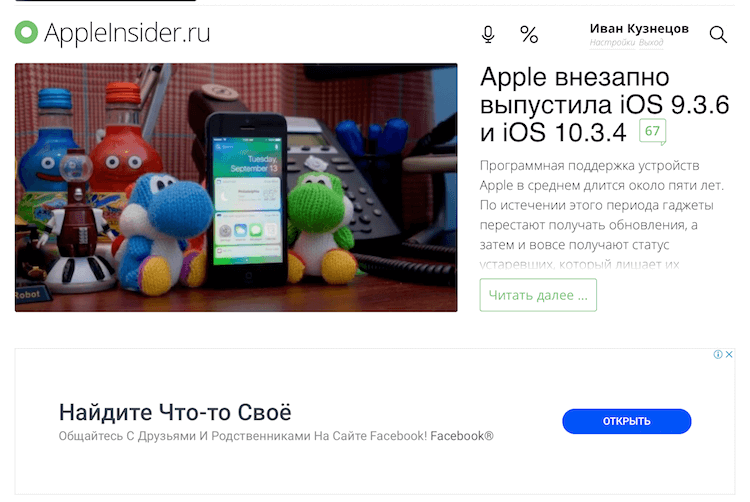Image resolution: width=750 pixels, height=502 pixels.
Task: Click the AppleInsider.ru site title
Action: tap(127, 33)
